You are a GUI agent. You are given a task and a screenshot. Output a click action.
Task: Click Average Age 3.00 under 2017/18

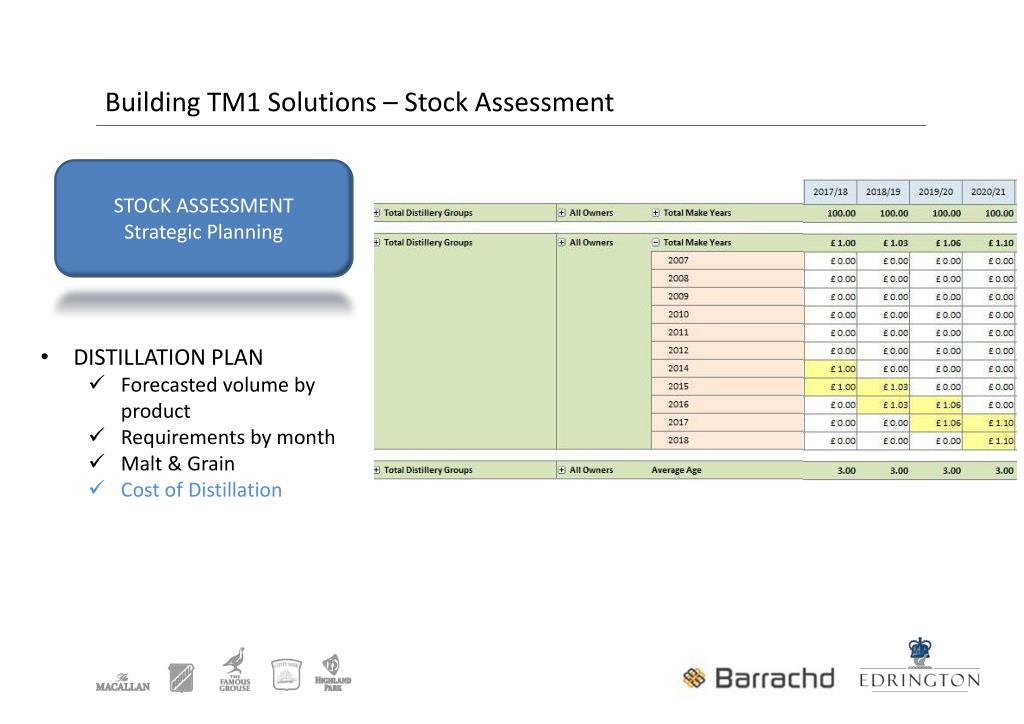[x=846, y=471]
